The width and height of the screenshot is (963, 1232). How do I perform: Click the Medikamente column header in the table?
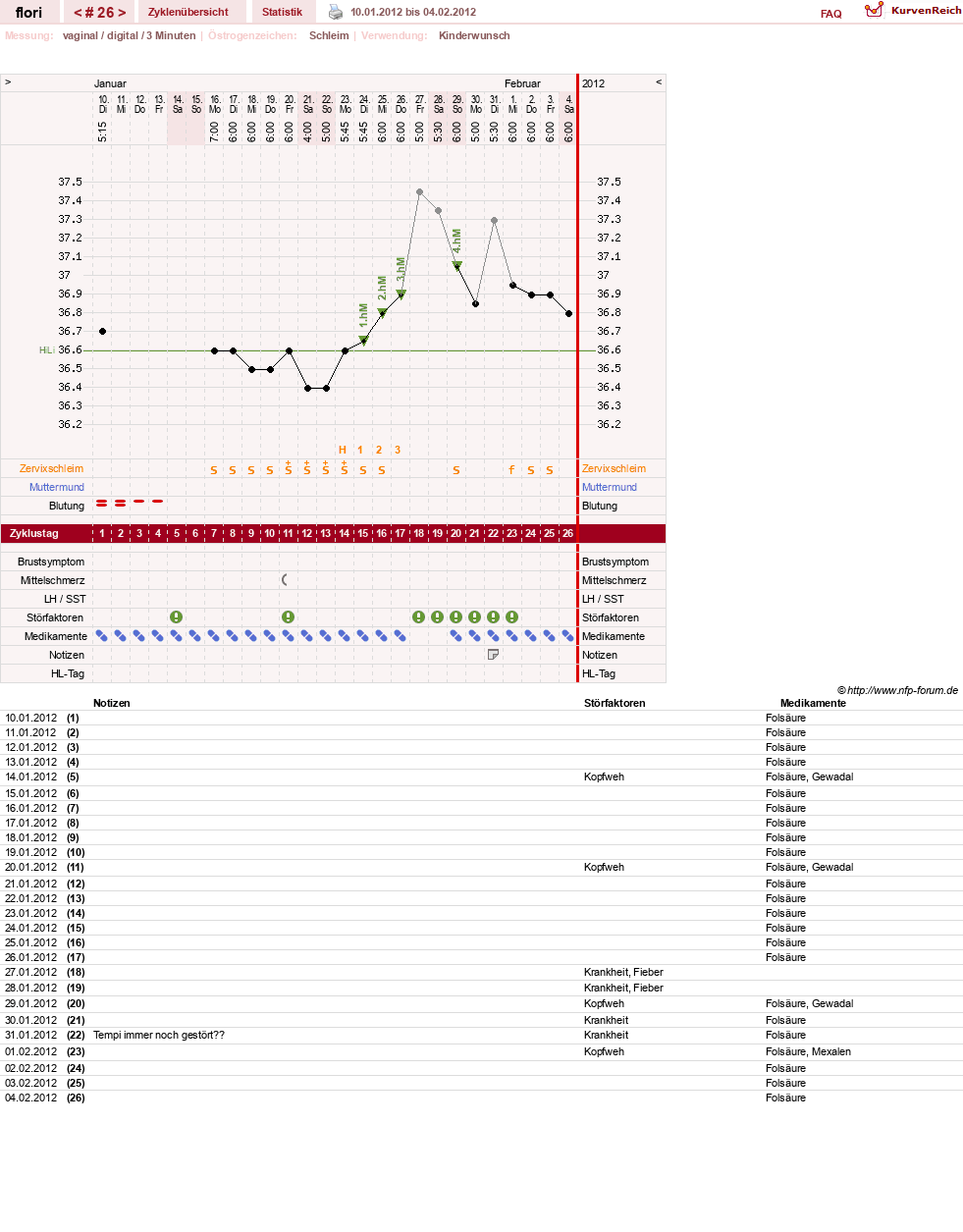813,703
